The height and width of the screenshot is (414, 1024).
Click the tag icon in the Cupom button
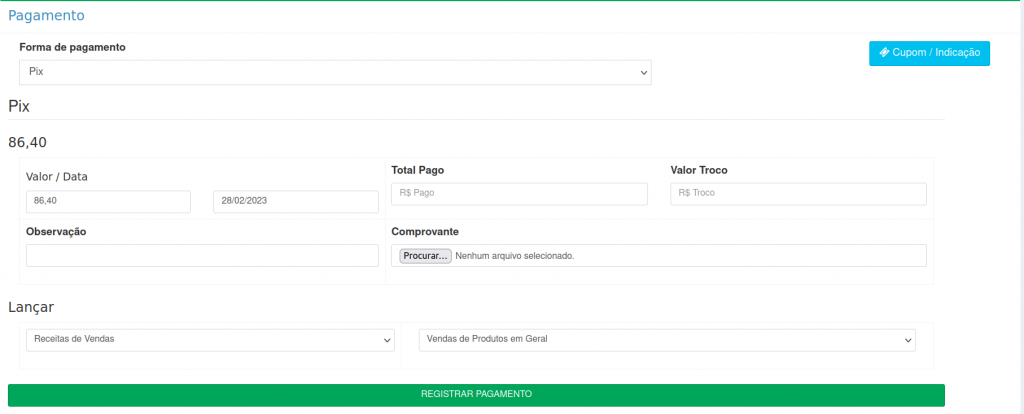884,53
